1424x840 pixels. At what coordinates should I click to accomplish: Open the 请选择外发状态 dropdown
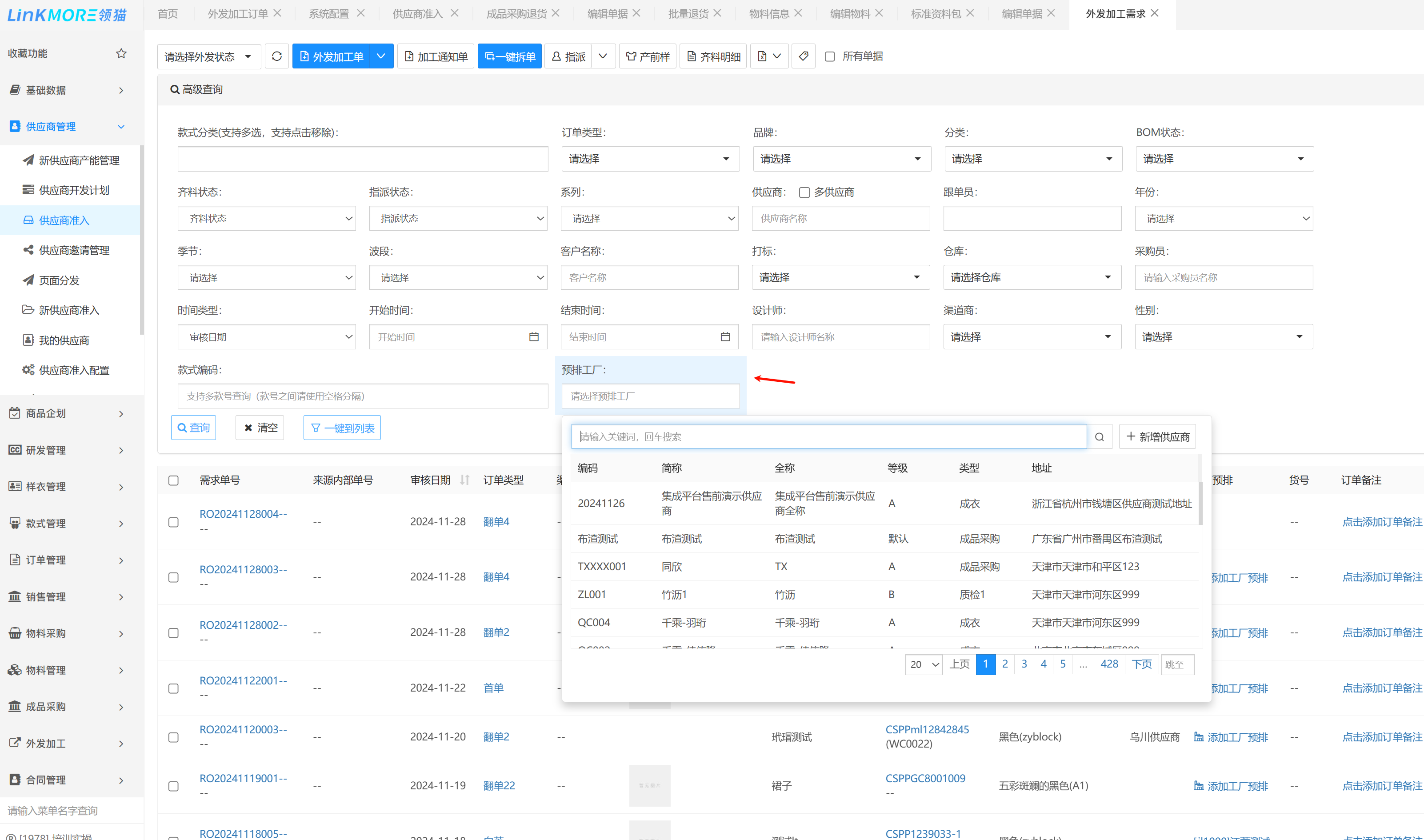click(208, 56)
